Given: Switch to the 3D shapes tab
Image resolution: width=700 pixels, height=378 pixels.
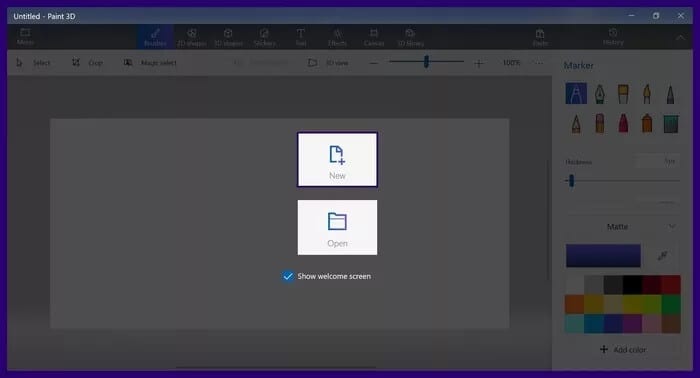Looking at the screenshot, I should (x=228, y=37).
